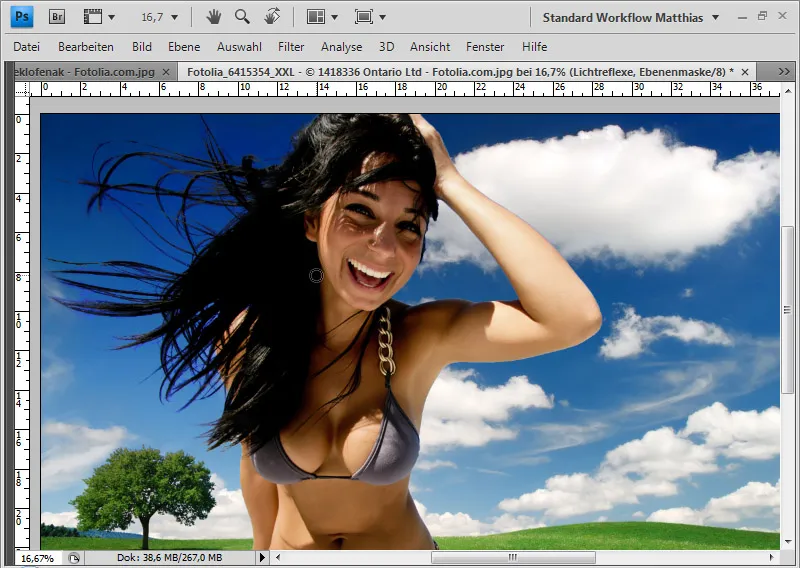Image resolution: width=800 pixels, height=568 pixels.
Task: Open the Datei menu
Action: (27, 47)
